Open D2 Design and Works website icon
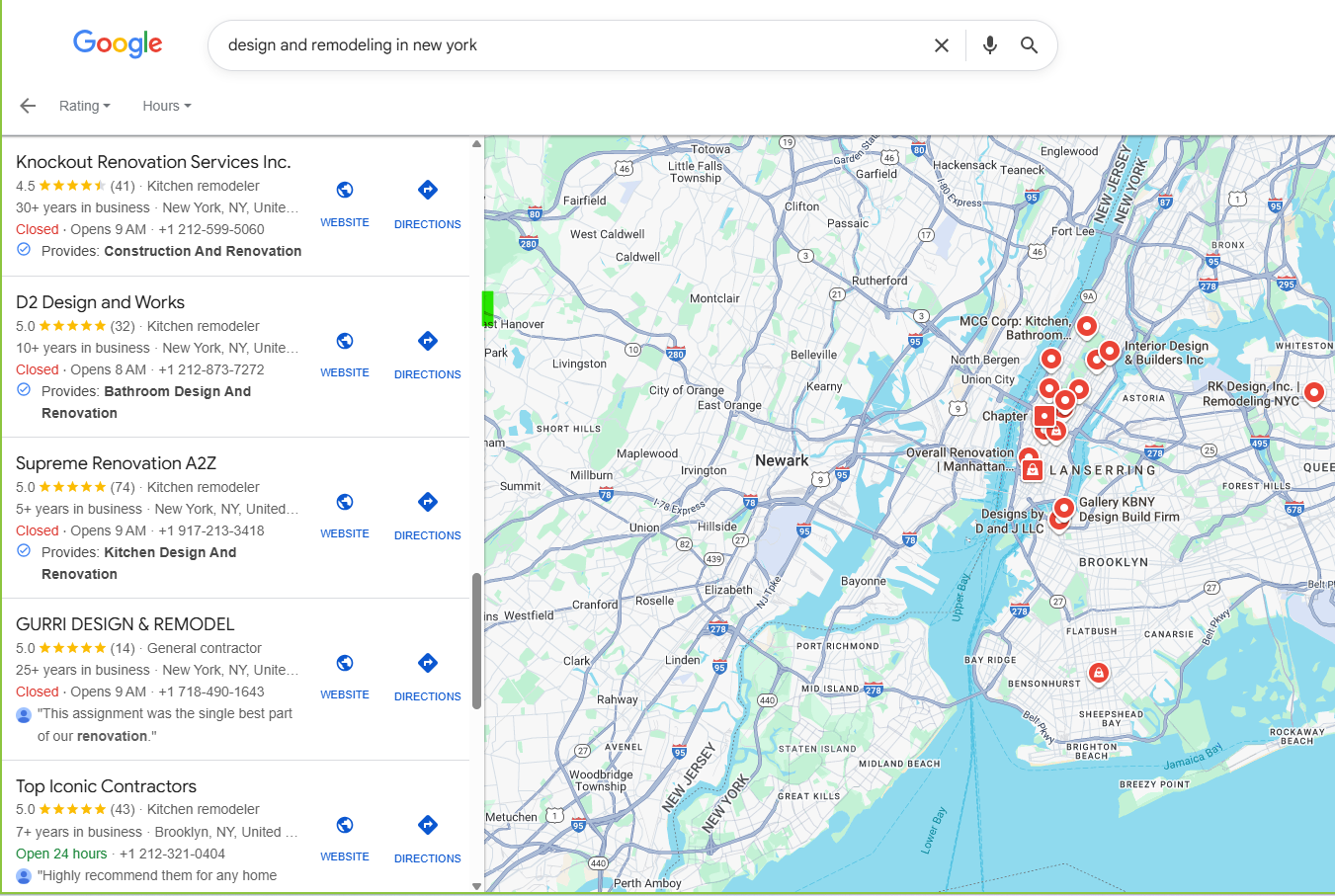 point(345,341)
